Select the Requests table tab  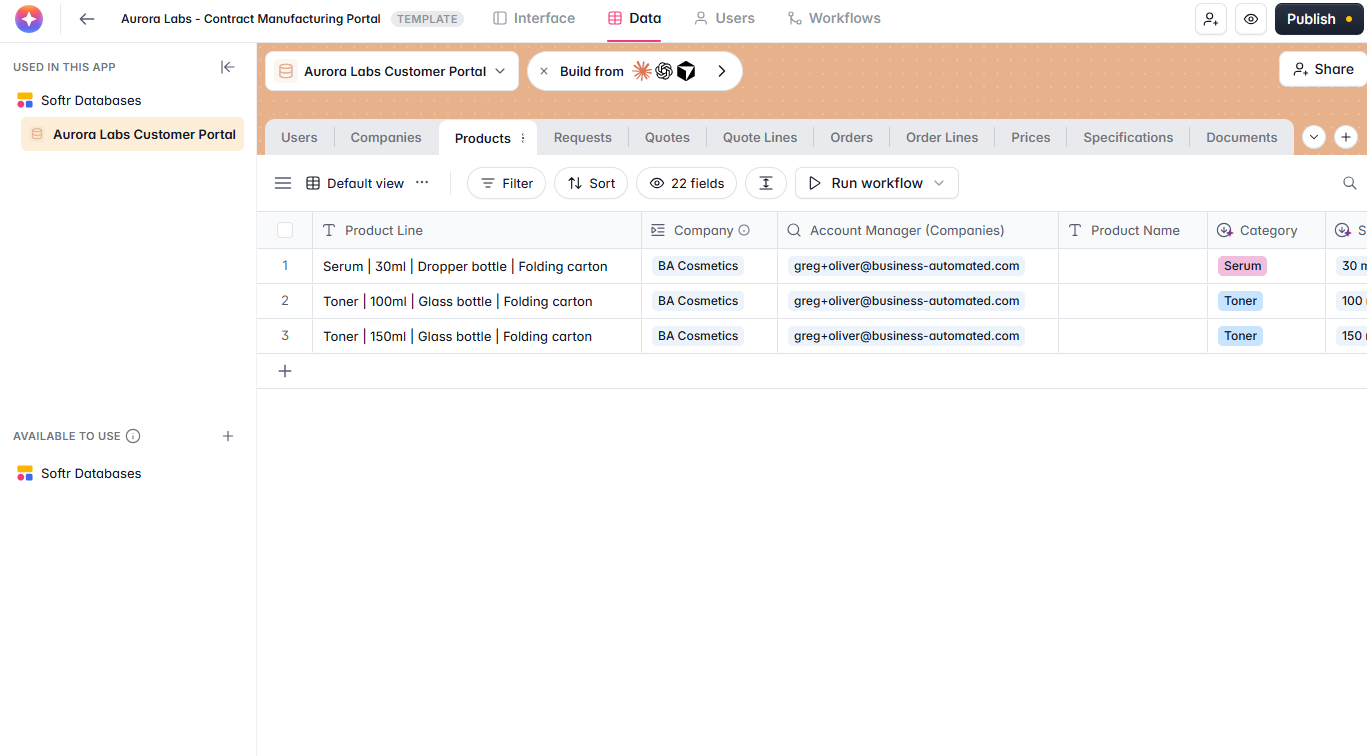(582, 137)
